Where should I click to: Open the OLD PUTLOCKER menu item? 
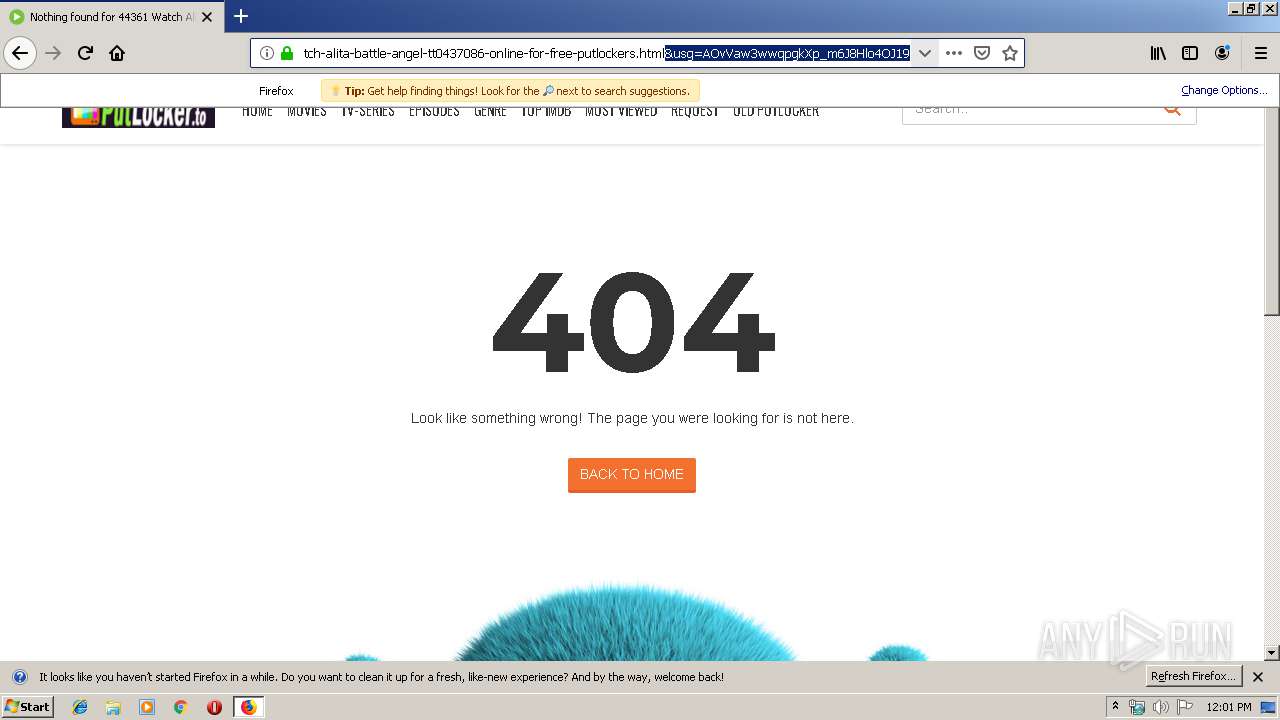776,111
